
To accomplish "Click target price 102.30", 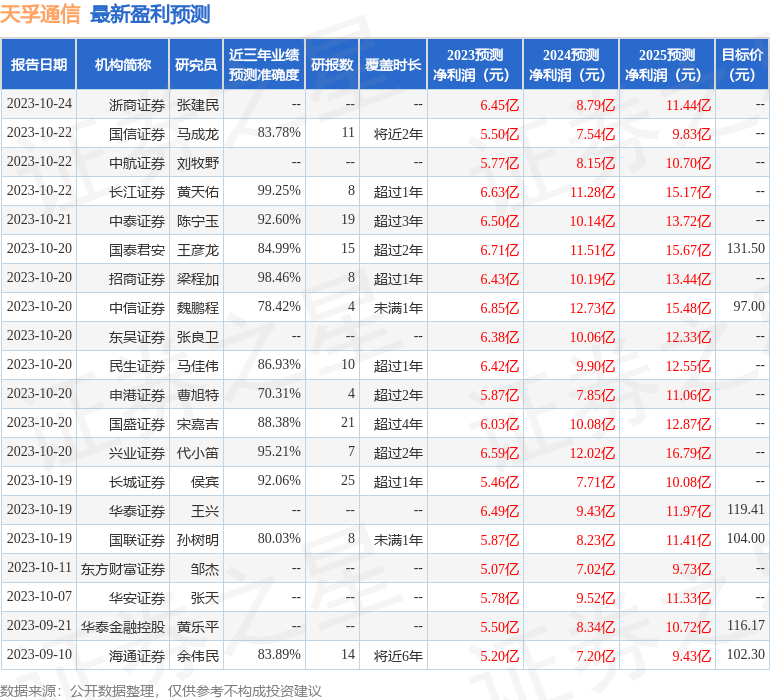I will [745, 654].
